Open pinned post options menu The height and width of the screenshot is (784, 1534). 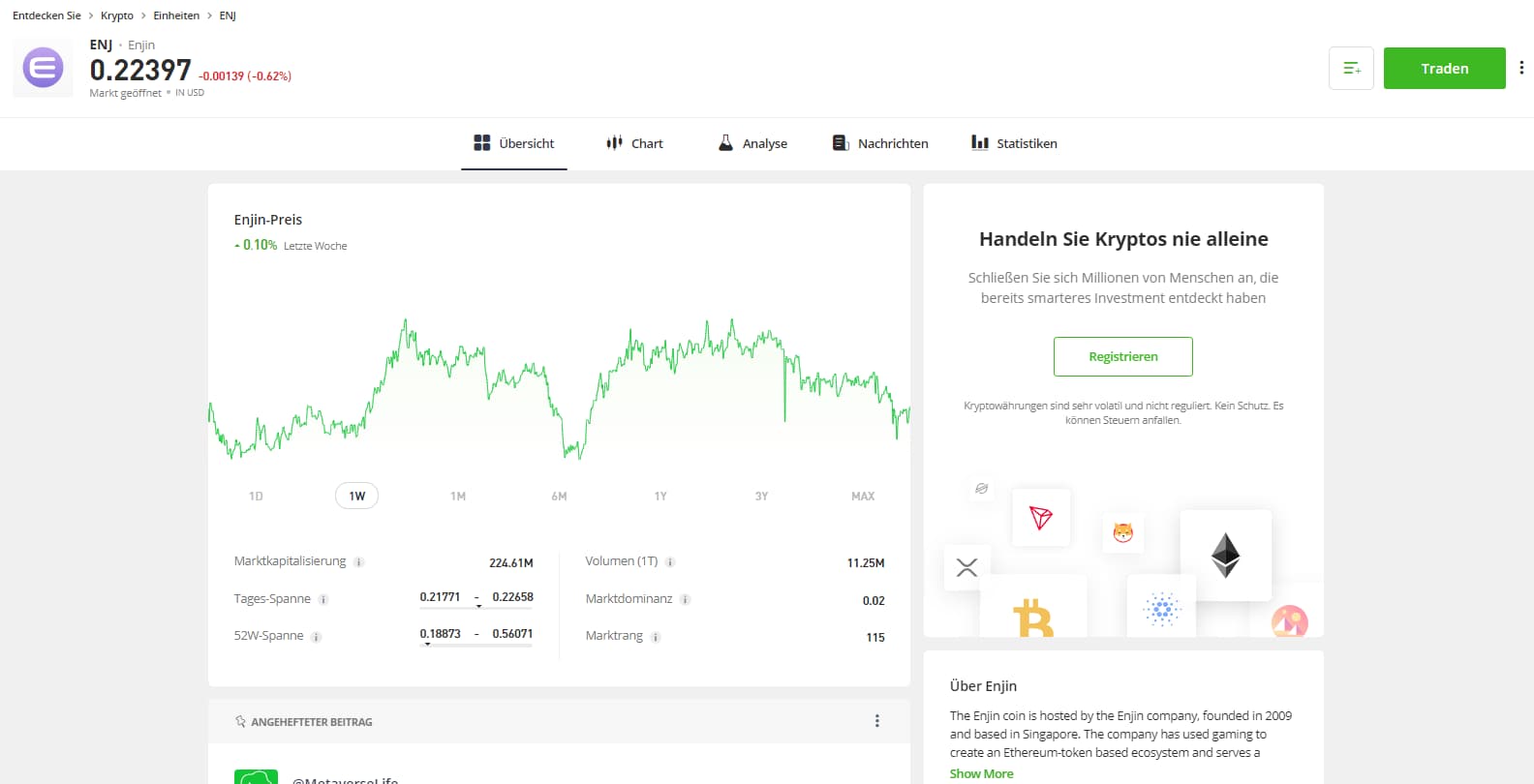(877, 721)
